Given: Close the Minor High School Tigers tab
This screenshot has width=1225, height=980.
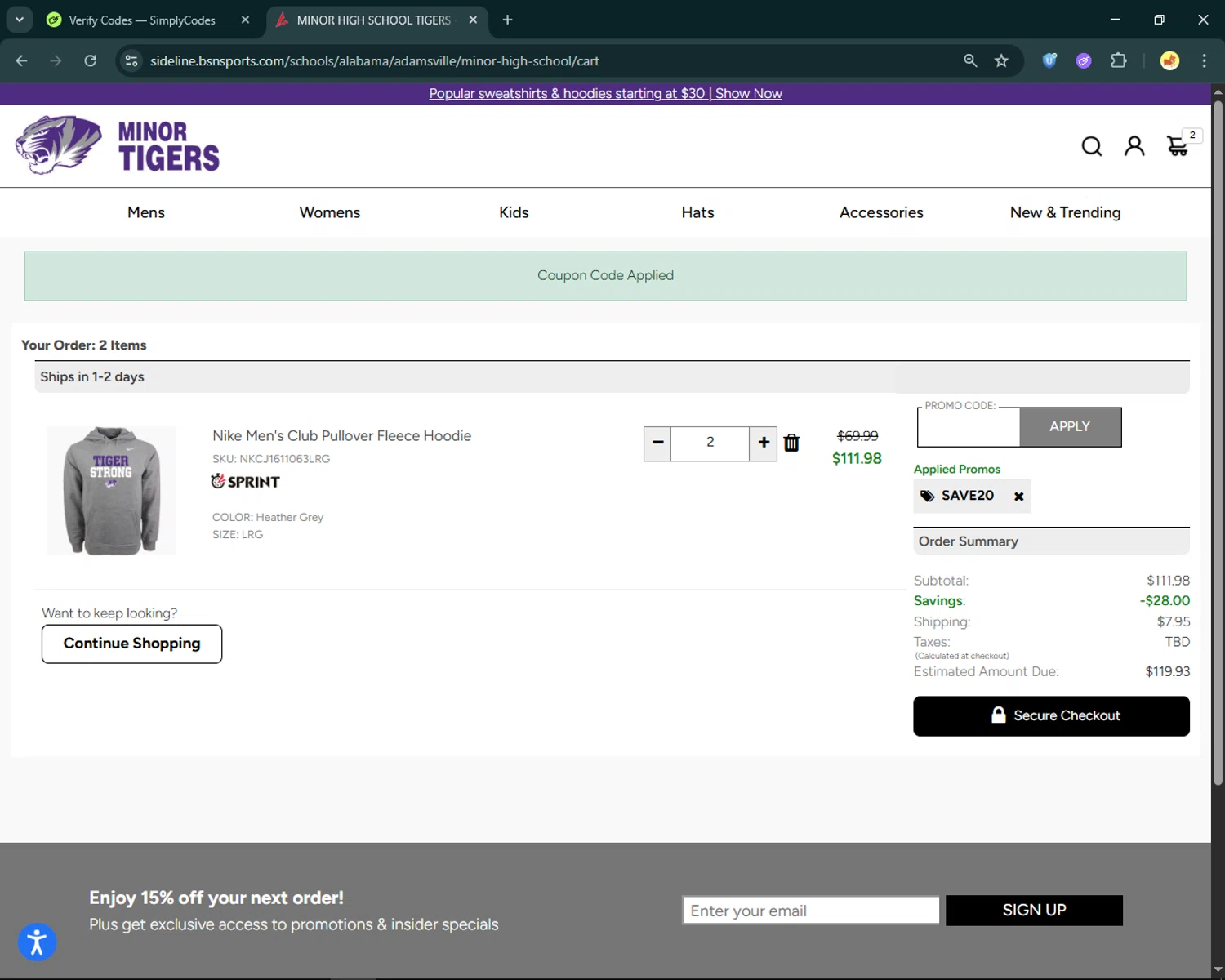Looking at the screenshot, I should click(473, 20).
